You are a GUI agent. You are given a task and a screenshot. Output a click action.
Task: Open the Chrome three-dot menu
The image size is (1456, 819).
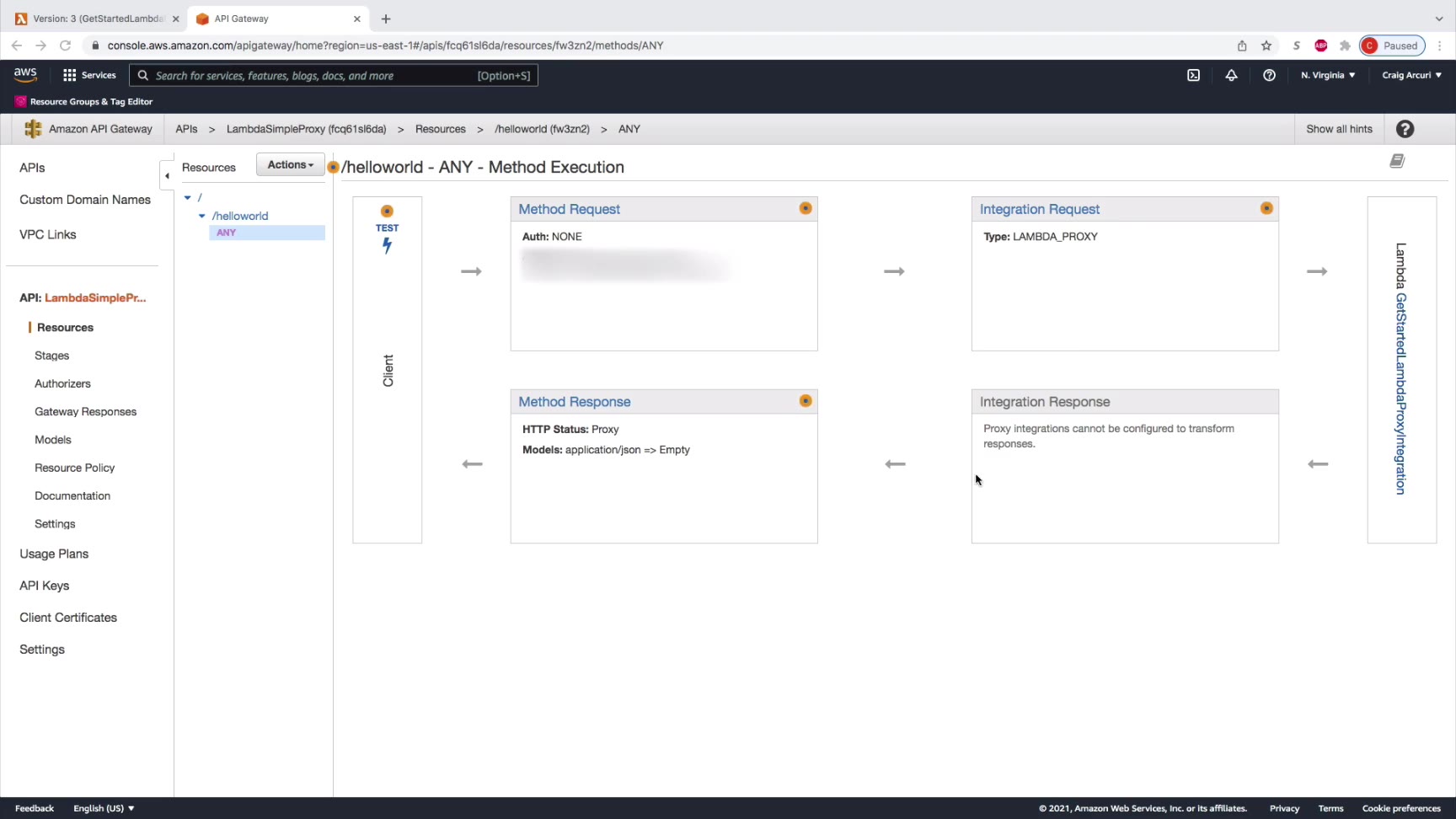[x=1440, y=45]
